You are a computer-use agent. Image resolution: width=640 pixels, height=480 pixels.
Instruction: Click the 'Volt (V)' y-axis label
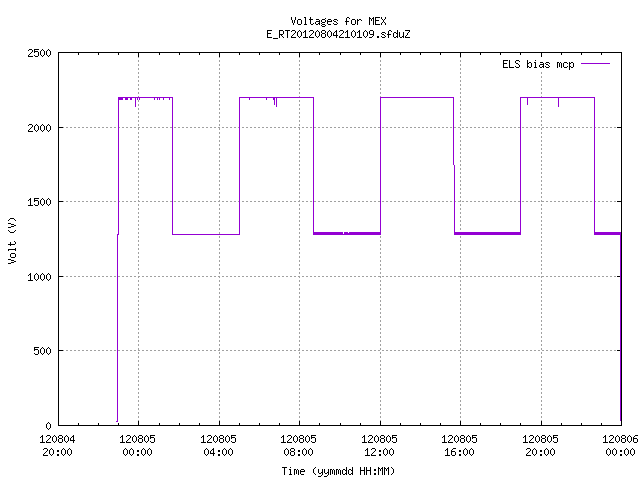coord(12,240)
